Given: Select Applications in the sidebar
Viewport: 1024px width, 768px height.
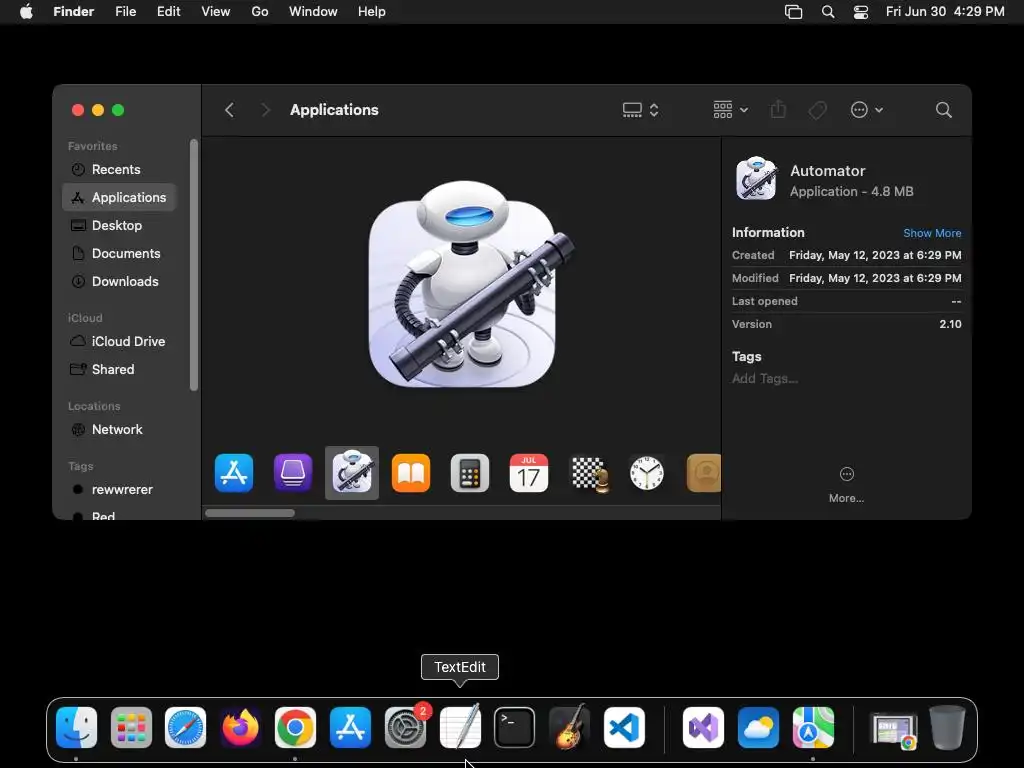Looking at the screenshot, I should click(x=119, y=197).
